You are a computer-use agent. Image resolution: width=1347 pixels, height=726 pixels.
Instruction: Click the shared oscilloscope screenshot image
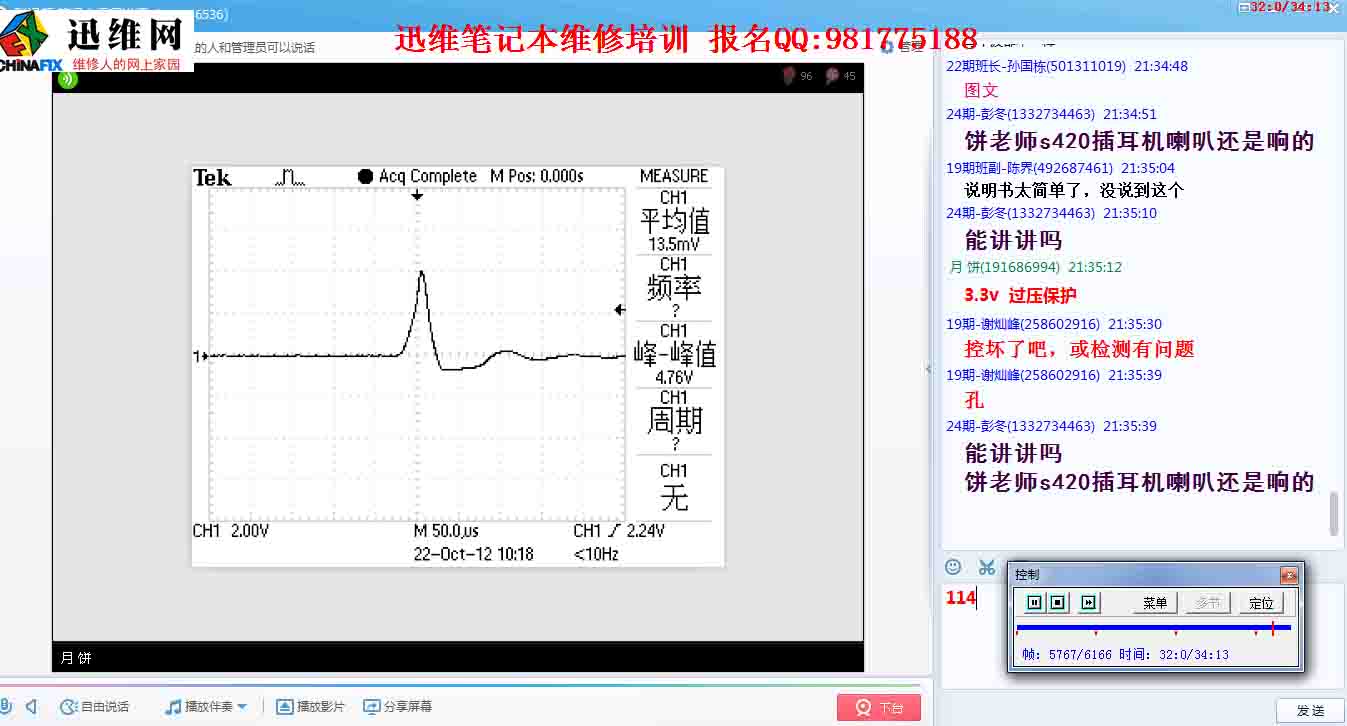[x=457, y=365]
